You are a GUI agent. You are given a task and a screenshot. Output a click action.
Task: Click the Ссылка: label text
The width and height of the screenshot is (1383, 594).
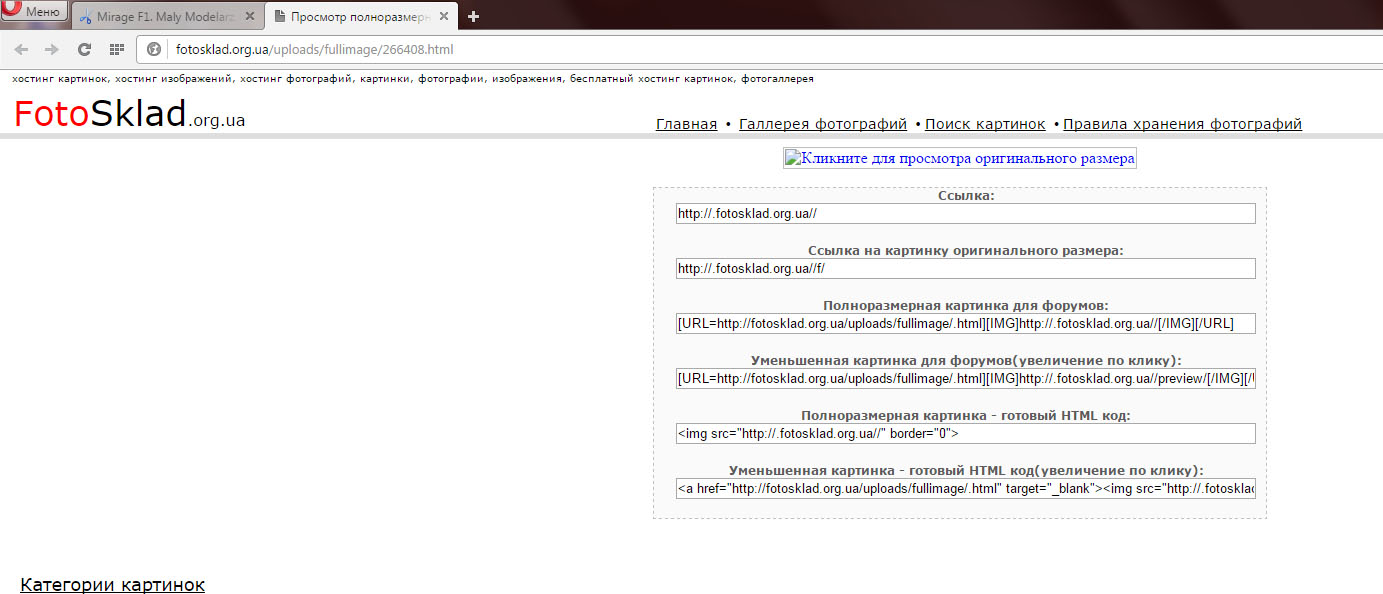(x=966, y=196)
